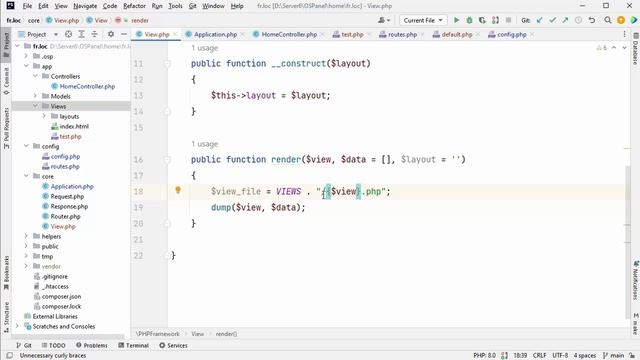
Task: Expand the vendor folder
Action: (26, 266)
